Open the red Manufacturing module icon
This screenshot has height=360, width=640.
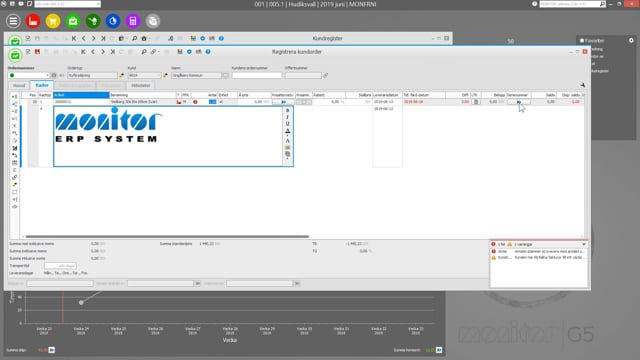[33, 21]
